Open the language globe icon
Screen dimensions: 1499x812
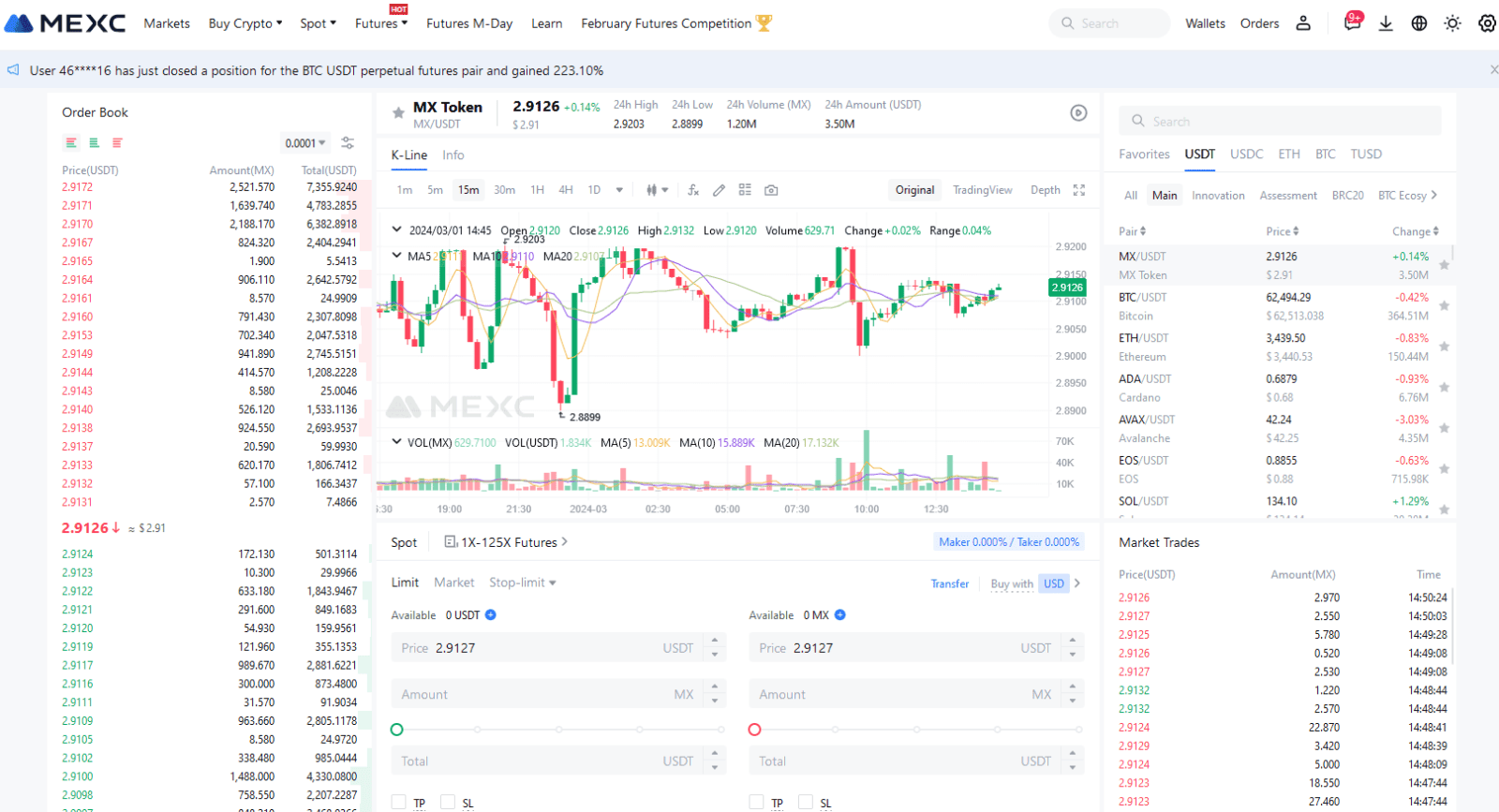coord(1419,23)
